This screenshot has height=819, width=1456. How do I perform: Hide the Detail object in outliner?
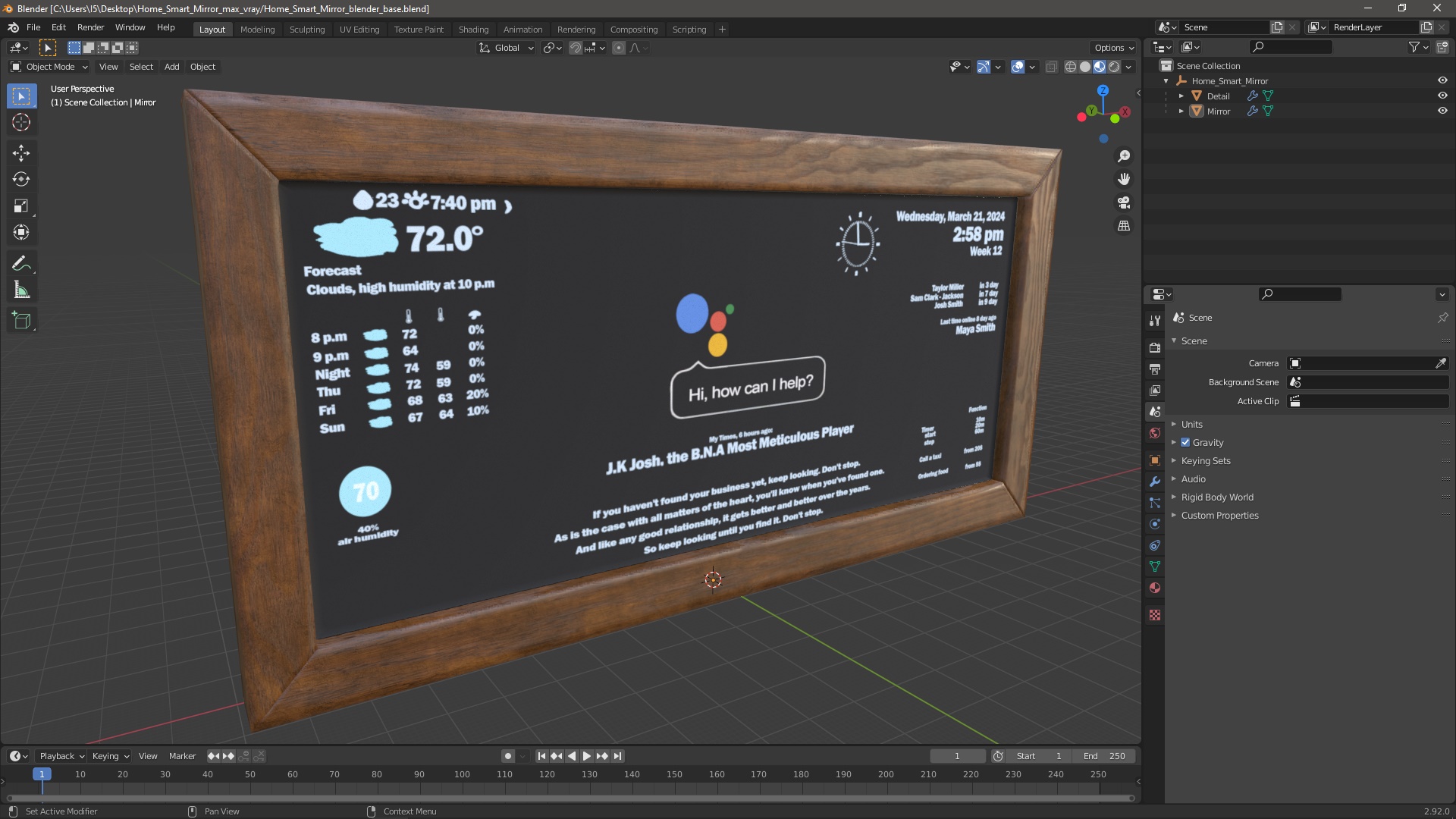(1442, 96)
